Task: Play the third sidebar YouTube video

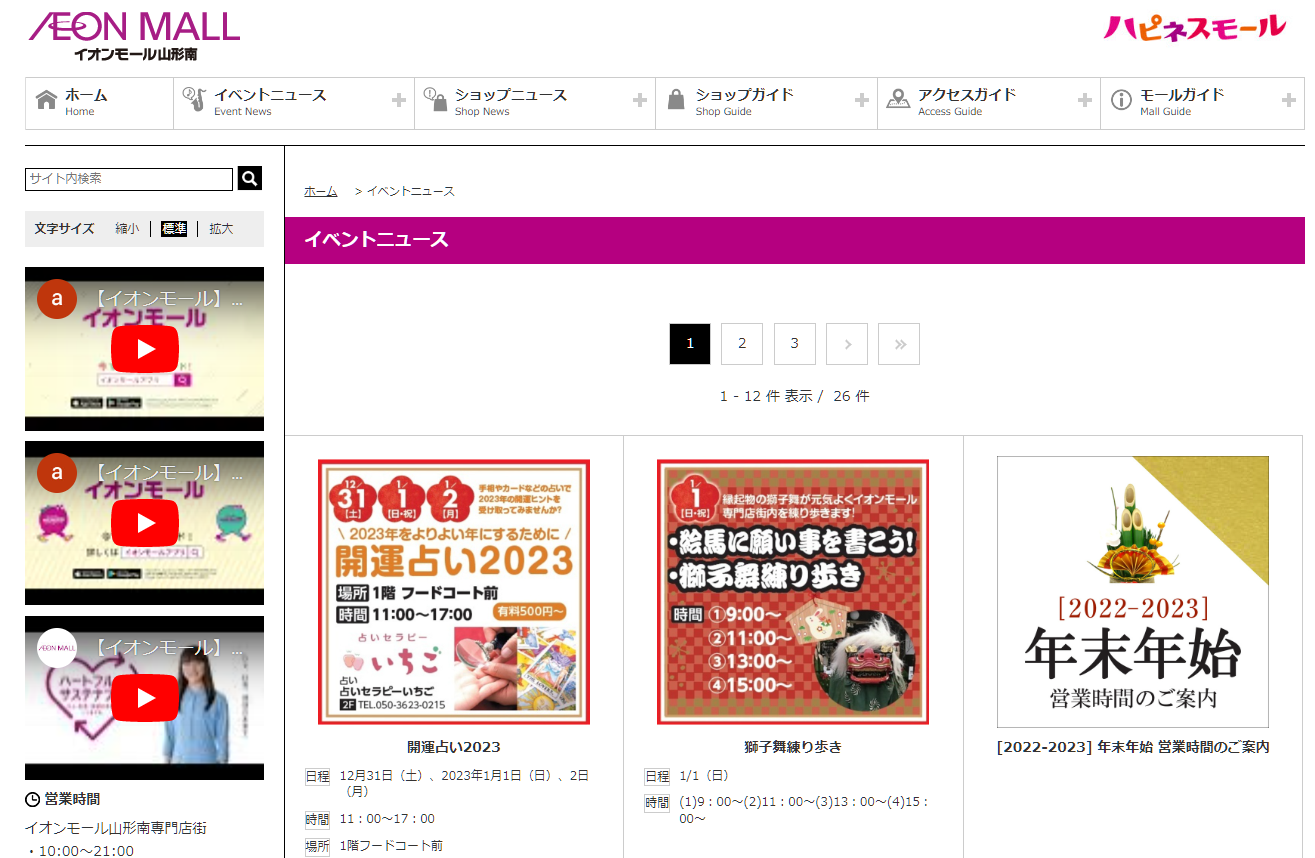Action: (x=145, y=697)
